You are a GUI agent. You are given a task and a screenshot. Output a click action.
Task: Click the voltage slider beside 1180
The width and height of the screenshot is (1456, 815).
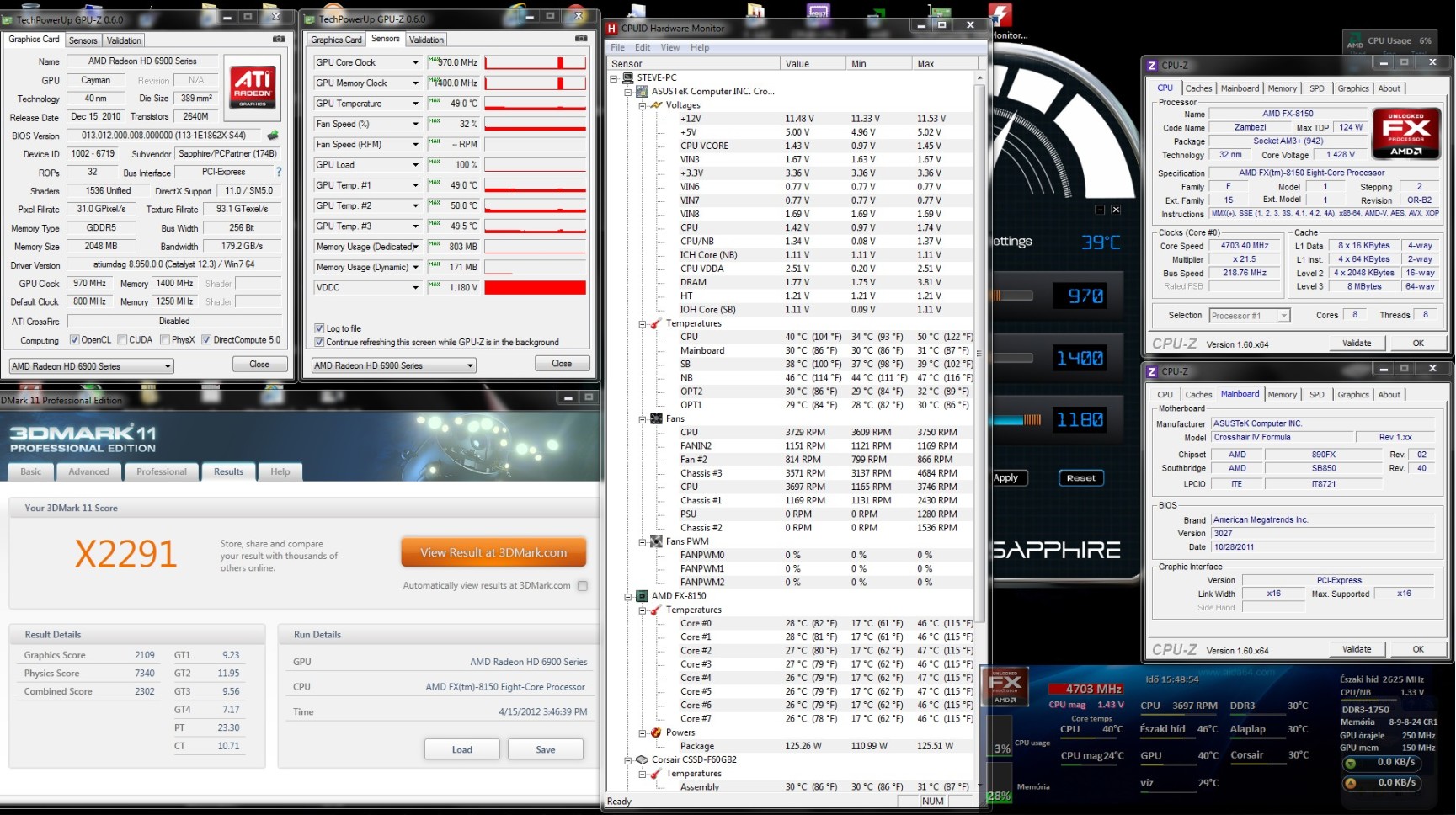coord(1017,420)
